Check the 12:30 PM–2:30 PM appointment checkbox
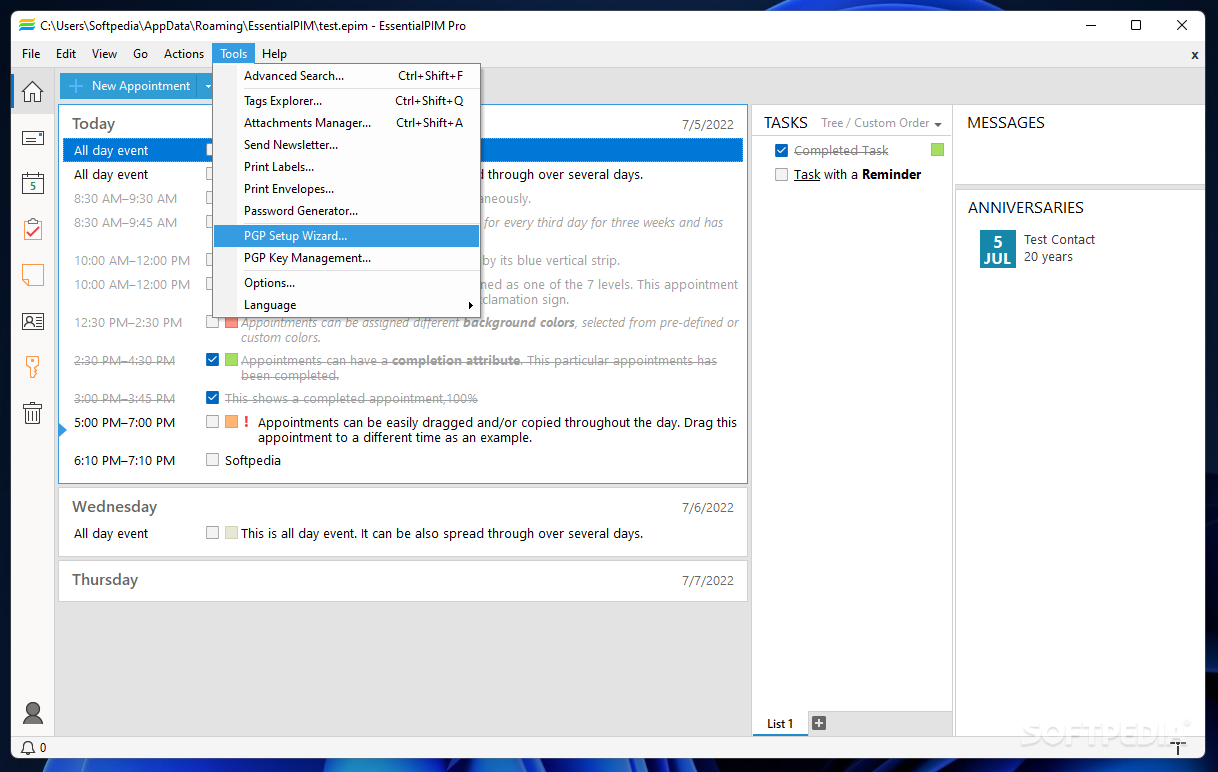1218x772 pixels. coord(212,322)
